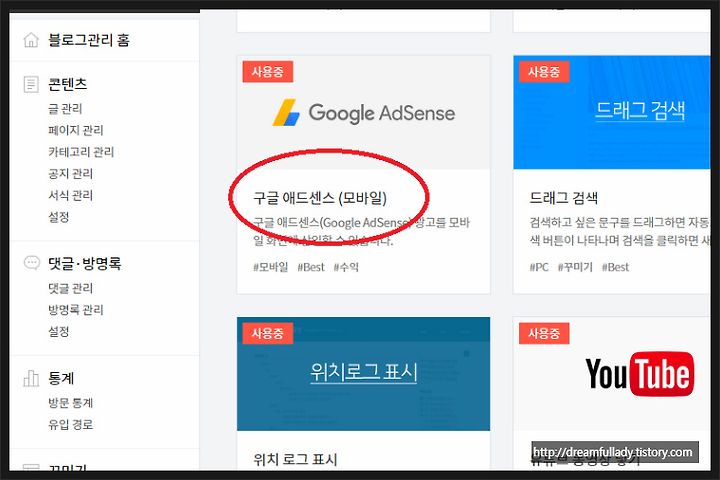The width and height of the screenshot is (720, 480).
Task: Go to 글 관리
Action: pos(65,108)
